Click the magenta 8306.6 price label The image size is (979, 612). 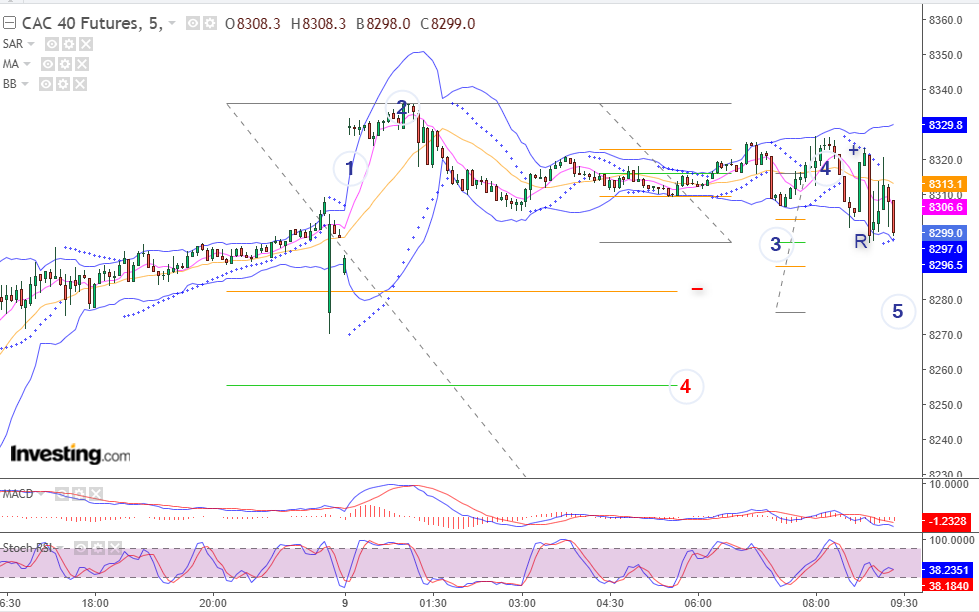[945, 207]
